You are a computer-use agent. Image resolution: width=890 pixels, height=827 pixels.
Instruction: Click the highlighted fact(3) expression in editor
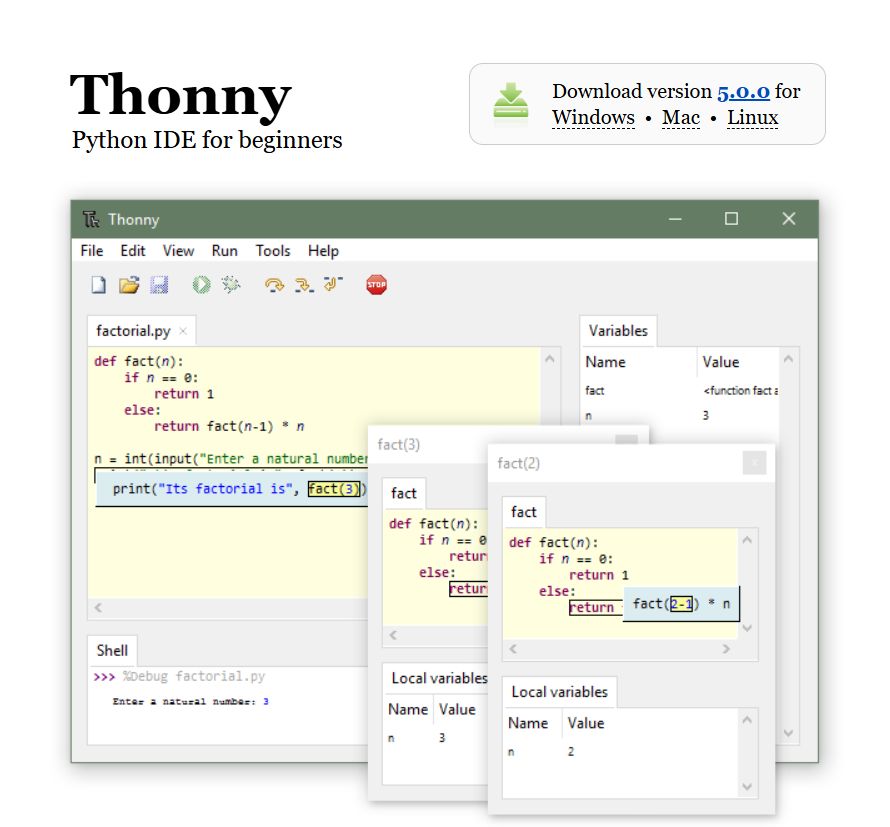(x=334, y=489)
